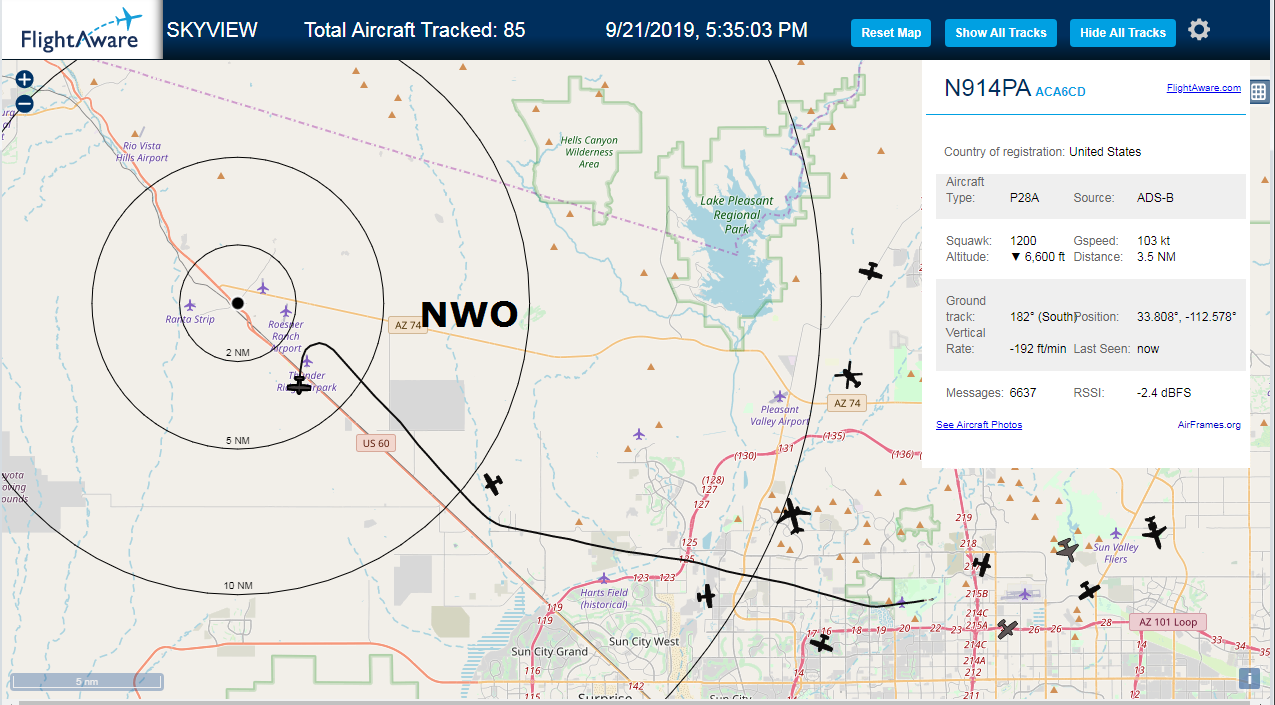
Task: Select the large aircraft near exit 131
Action: coord(793,516)
